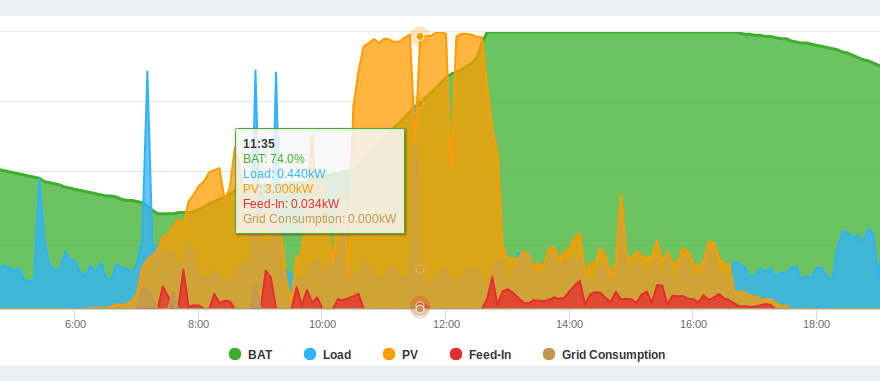The height and width of the screenshot is (381, 880).
Task: Toggle Grid Consumption series legend text
Action: tap(613, 355)
